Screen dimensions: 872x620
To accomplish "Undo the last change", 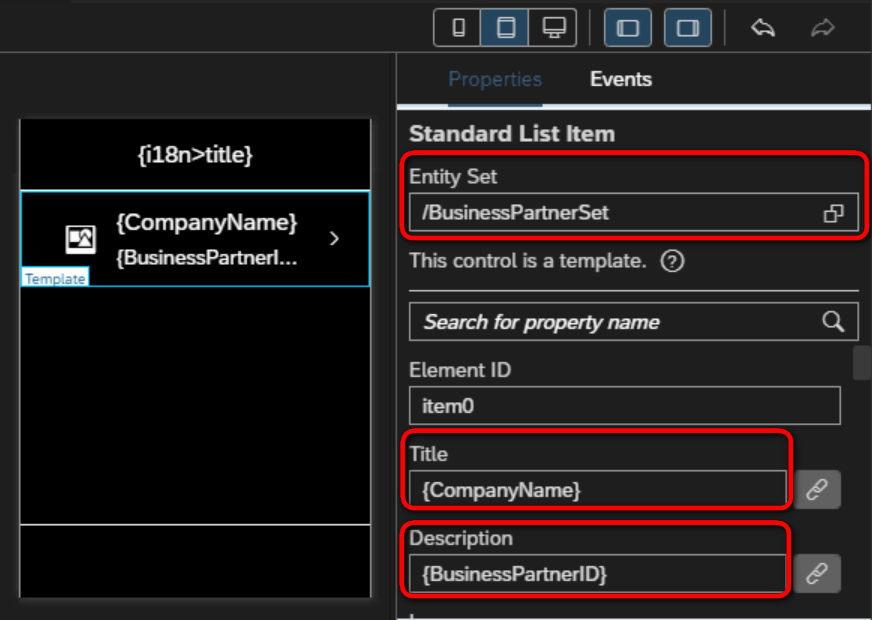I will (762, 27).
